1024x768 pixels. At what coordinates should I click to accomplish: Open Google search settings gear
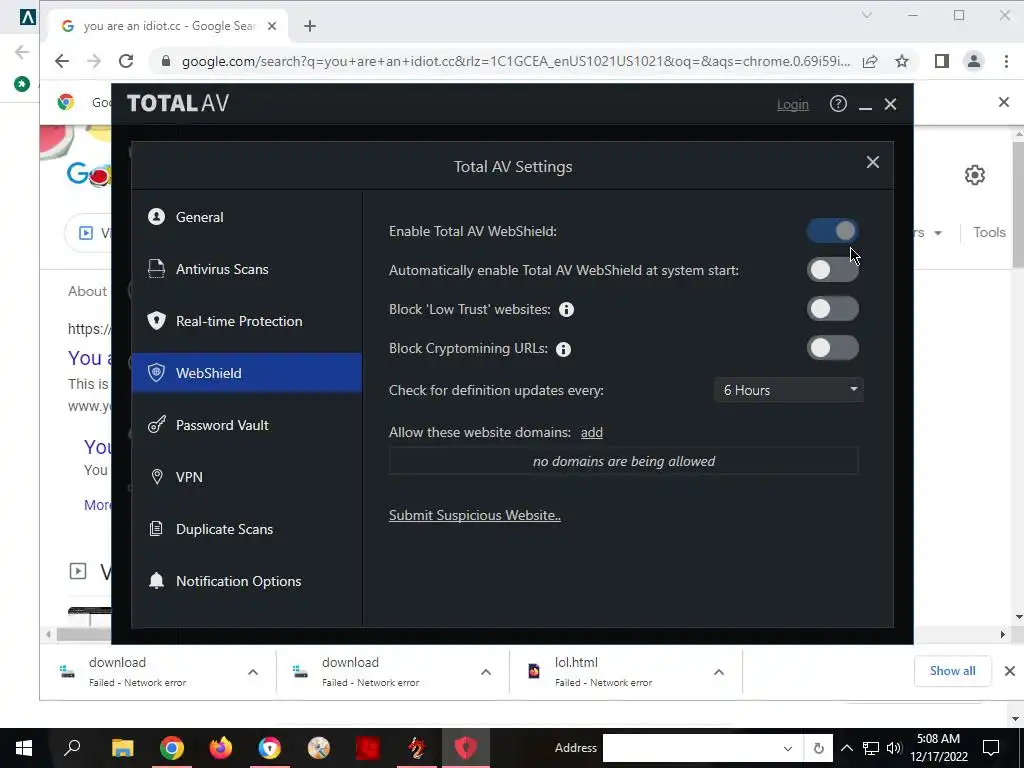(974, 175)
